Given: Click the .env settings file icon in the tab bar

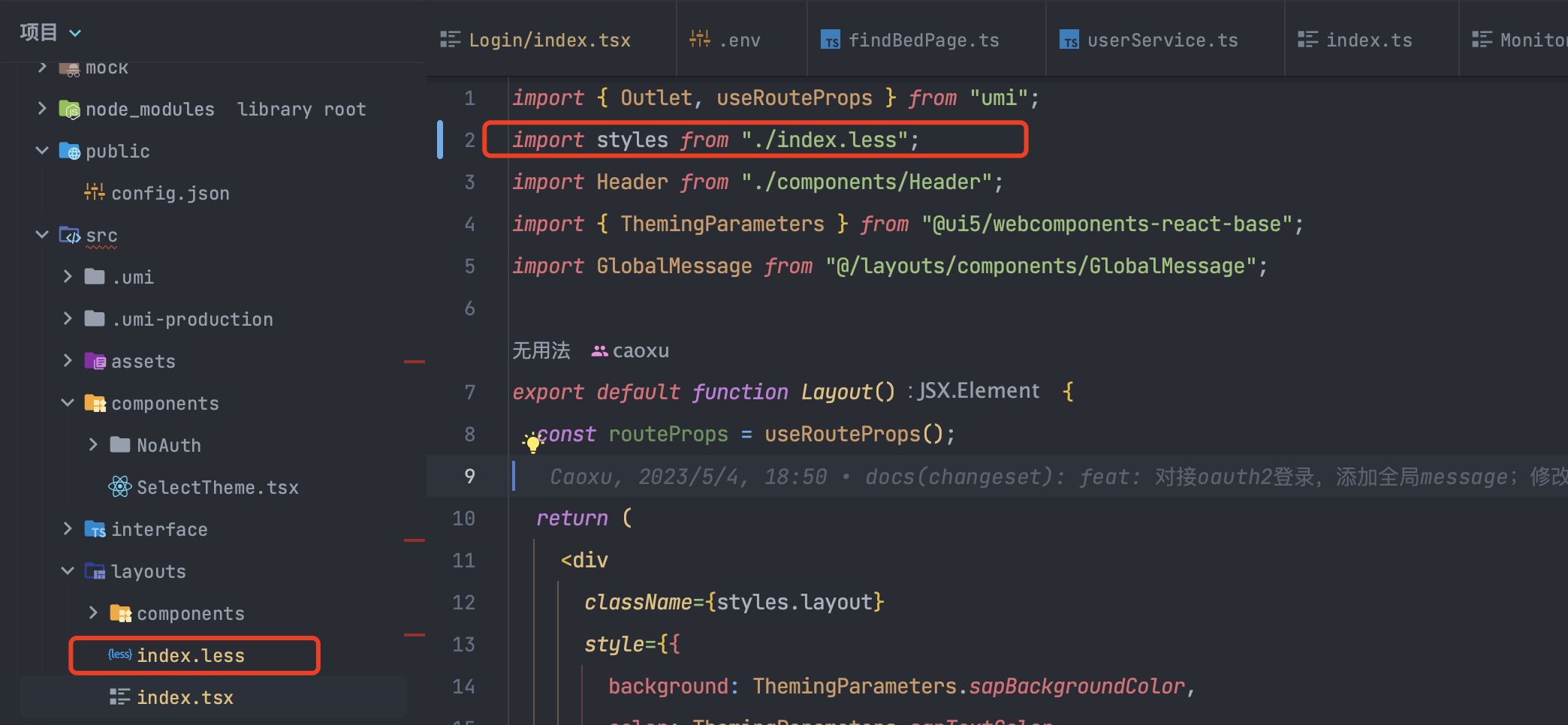Looking at the screenshot, I should [699, 39].
